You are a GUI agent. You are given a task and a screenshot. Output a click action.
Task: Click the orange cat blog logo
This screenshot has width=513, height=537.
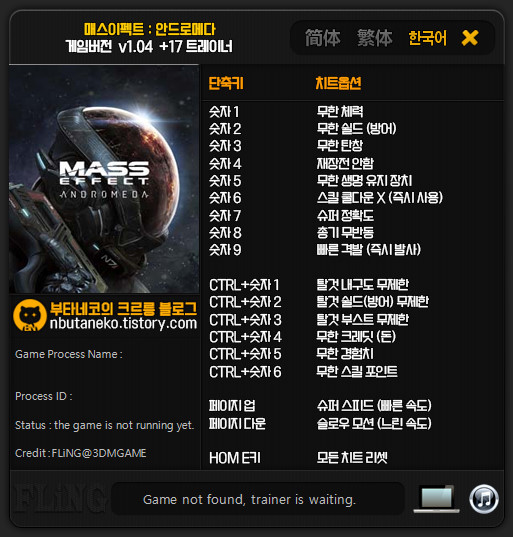click(x=30, y=315)
